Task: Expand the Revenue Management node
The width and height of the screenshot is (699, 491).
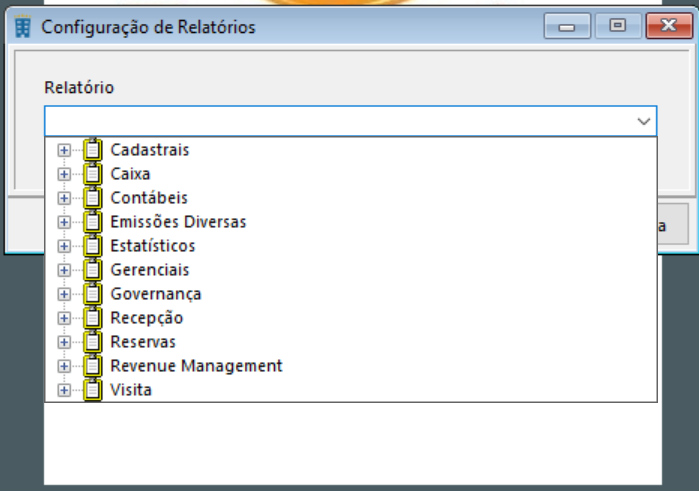Action: click(64, 367)
